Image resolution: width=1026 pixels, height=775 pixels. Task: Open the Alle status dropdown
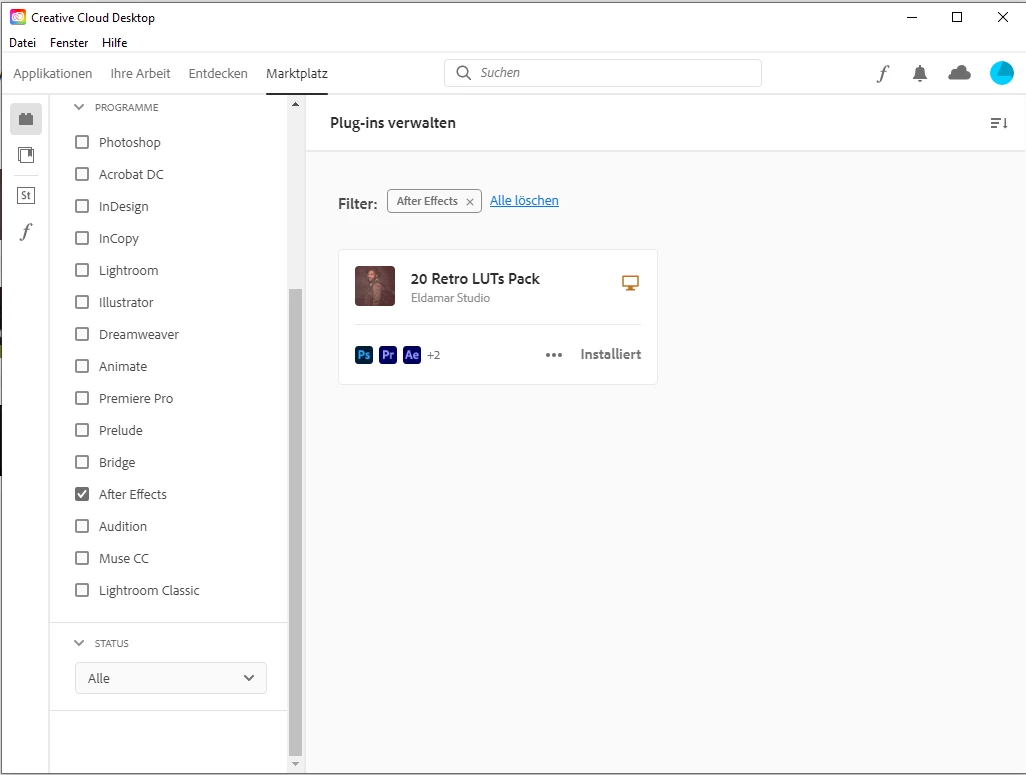pyautogui.click(x=171, y=678)
